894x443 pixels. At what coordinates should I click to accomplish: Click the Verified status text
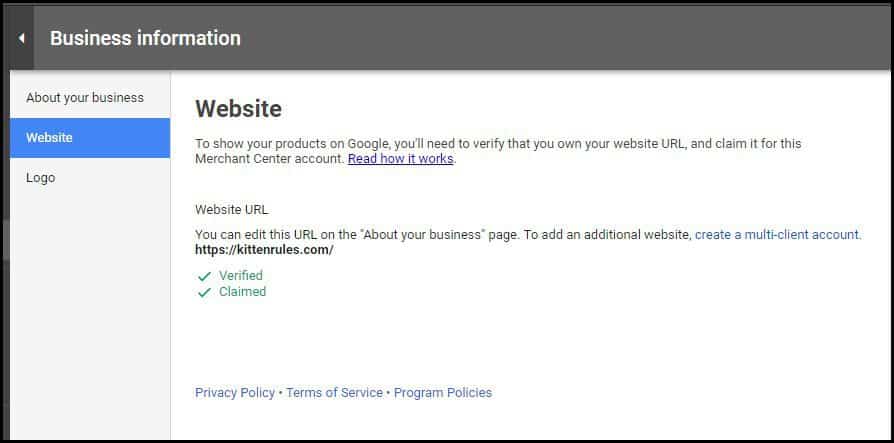(x=241, y=276)
